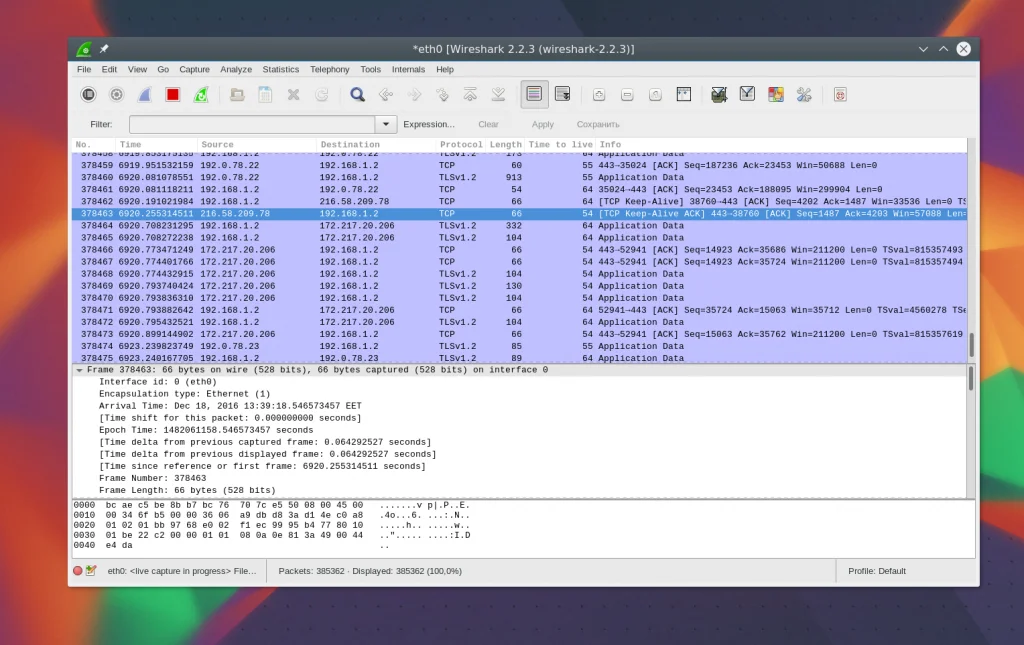Screen dimensions: 1024x645
Task: Toggle auto-scroll during live capture
Action: point(562,94)
